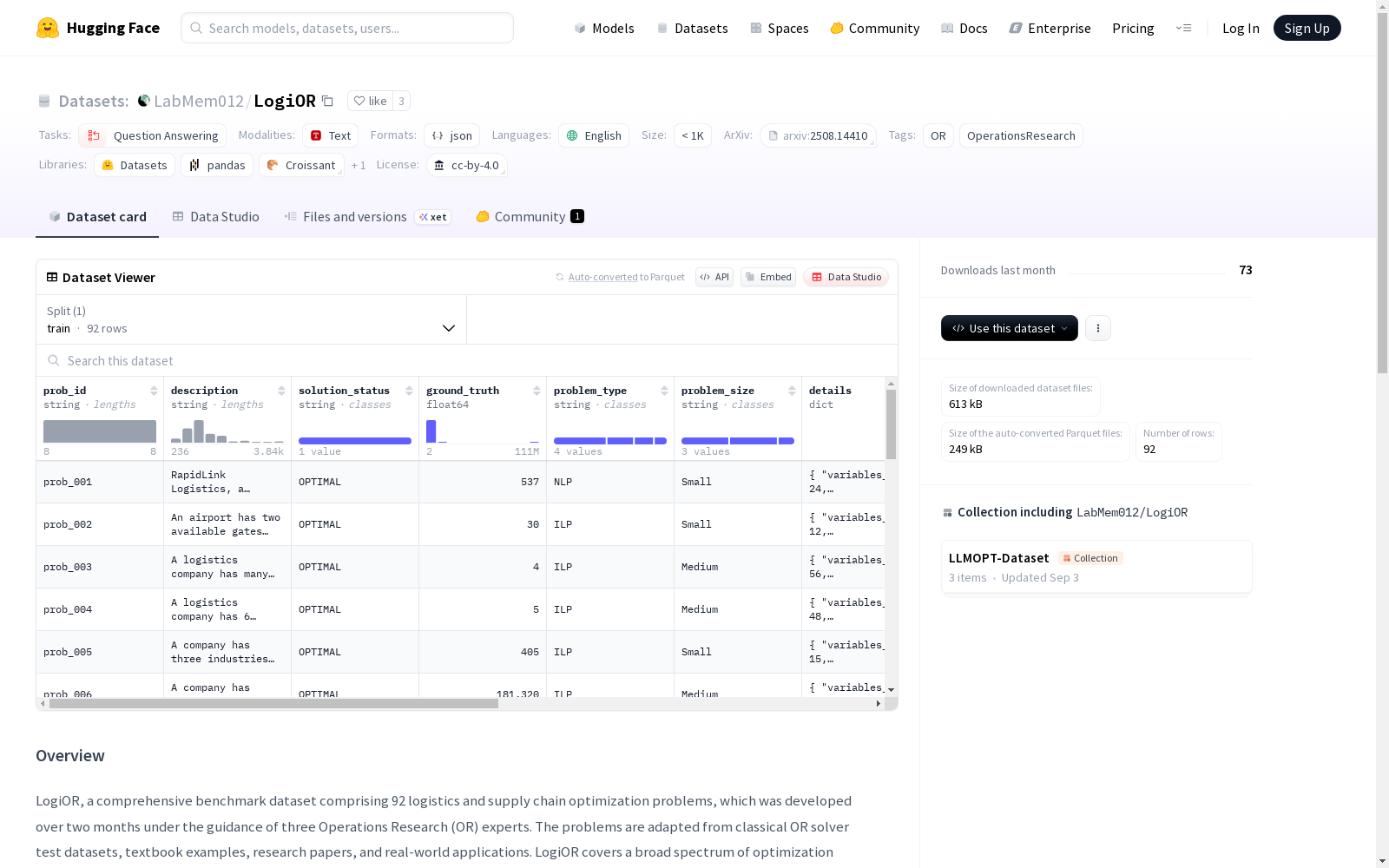Sort by the problem_size column arrows

[x=792, y=391]
